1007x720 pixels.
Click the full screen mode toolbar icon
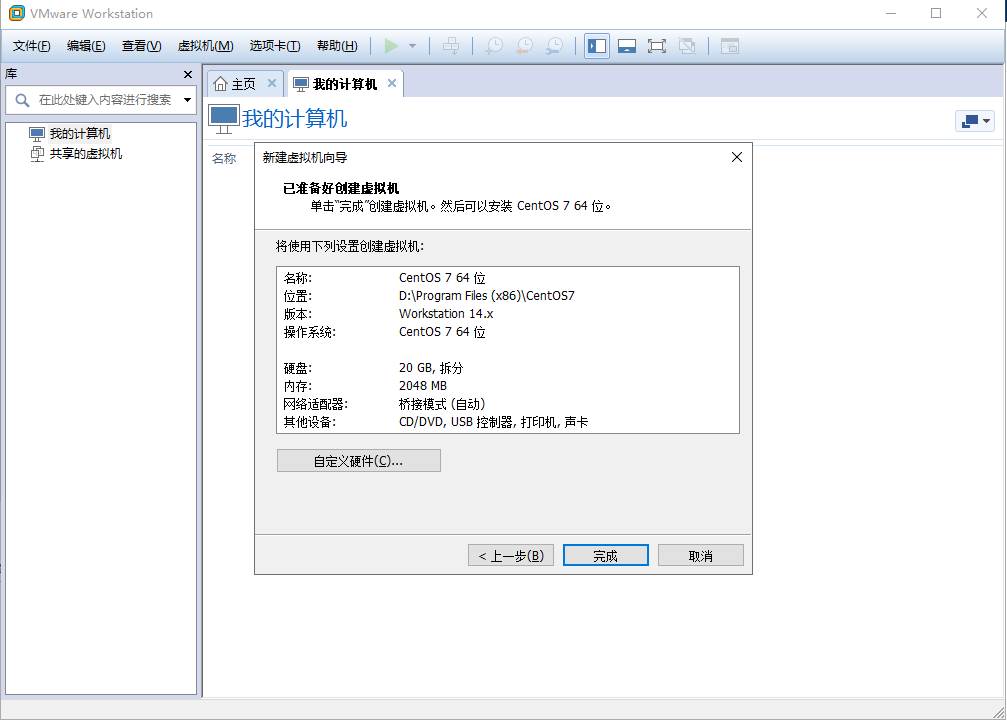click(656, 46)
